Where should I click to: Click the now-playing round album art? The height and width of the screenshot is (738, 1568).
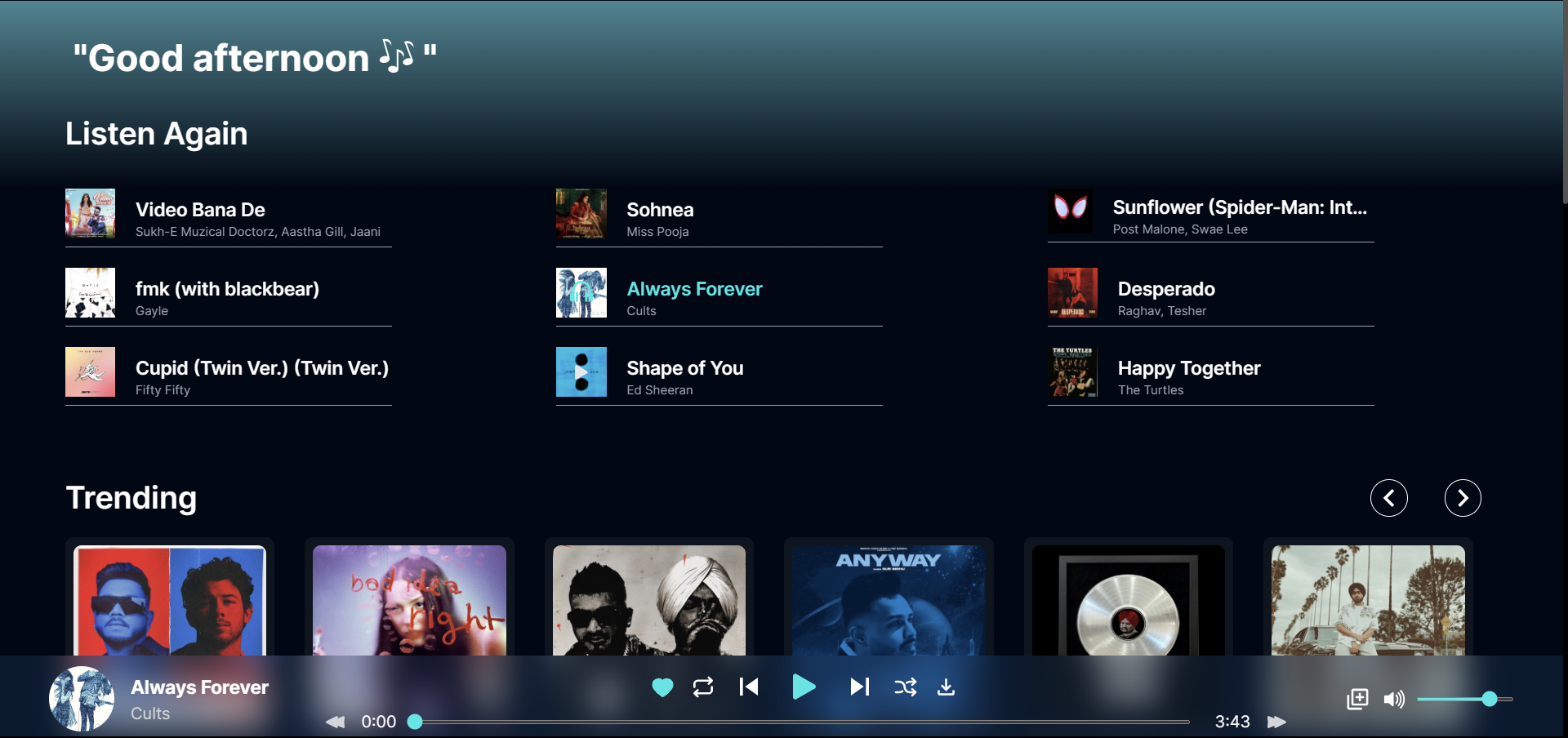tap(82, 699)
